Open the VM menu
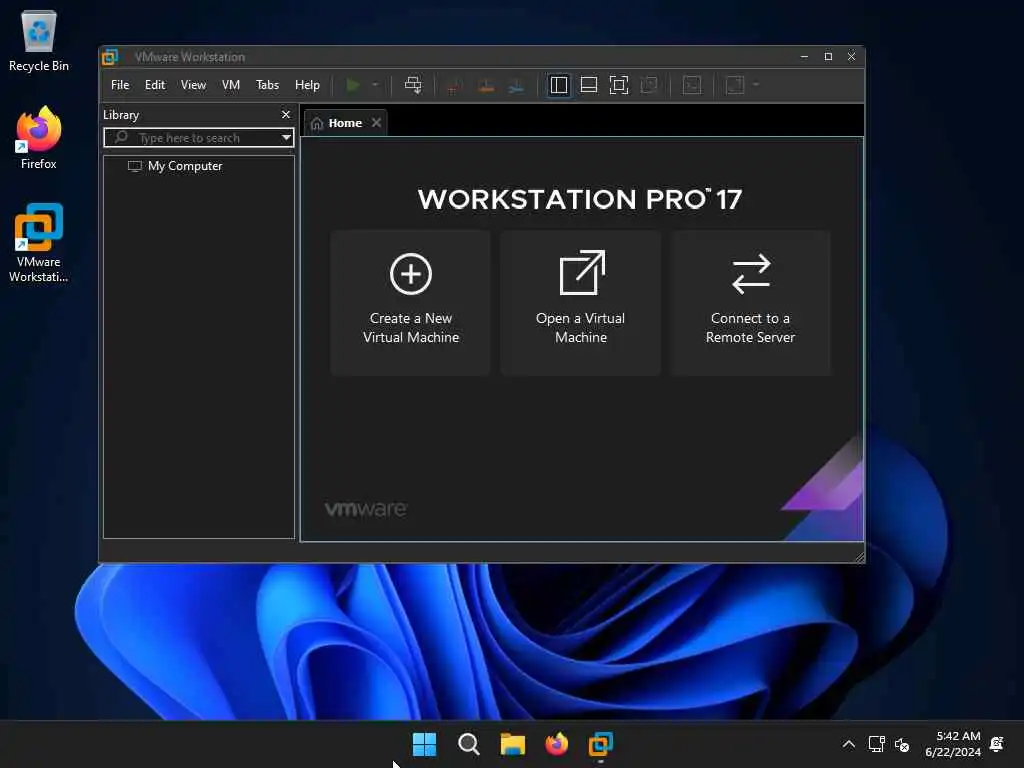This screenshot has height=768, width=1024. (231, 85)
